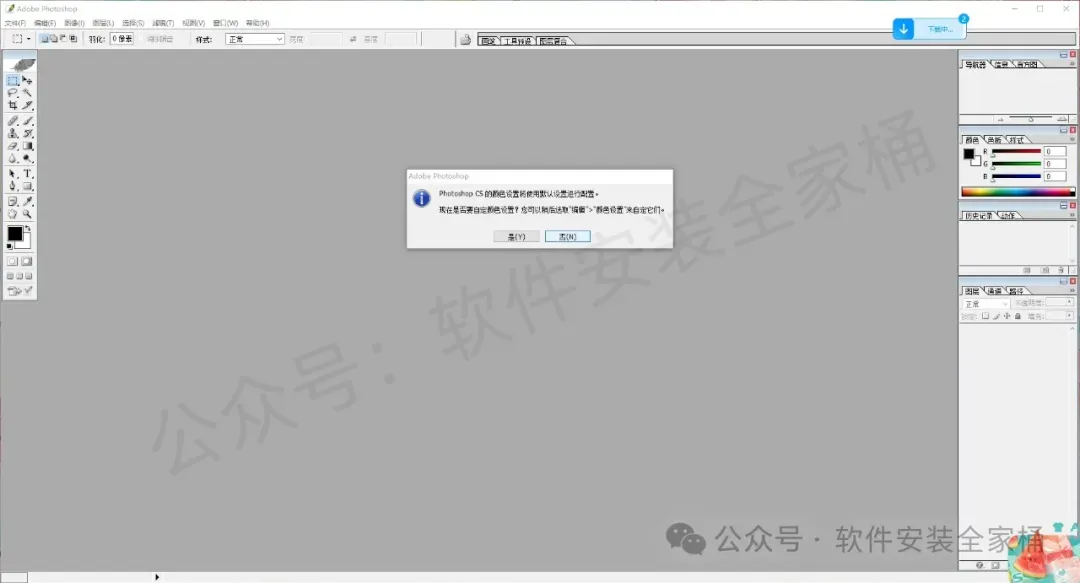
Task: Click the 下载中 download status button
Action: (939, 29)
